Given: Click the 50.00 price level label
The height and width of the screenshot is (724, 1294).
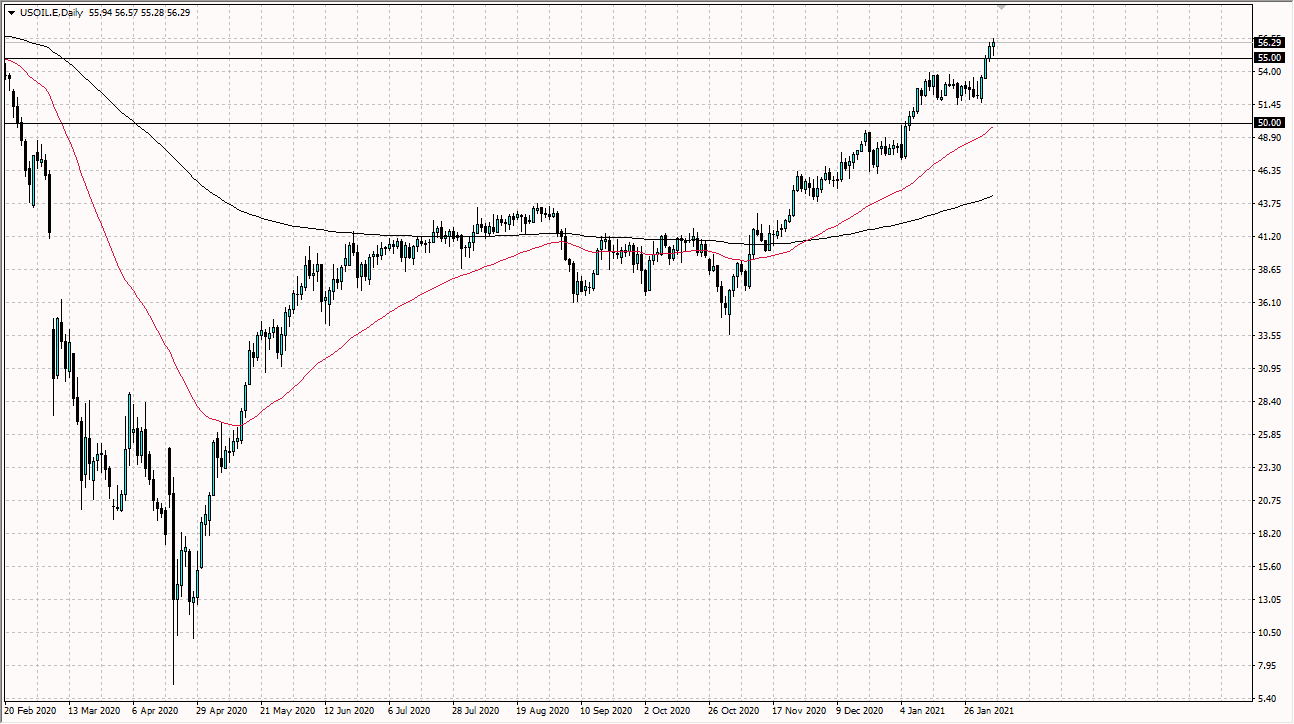Looking at the screenshot, I should (1268, 122).
